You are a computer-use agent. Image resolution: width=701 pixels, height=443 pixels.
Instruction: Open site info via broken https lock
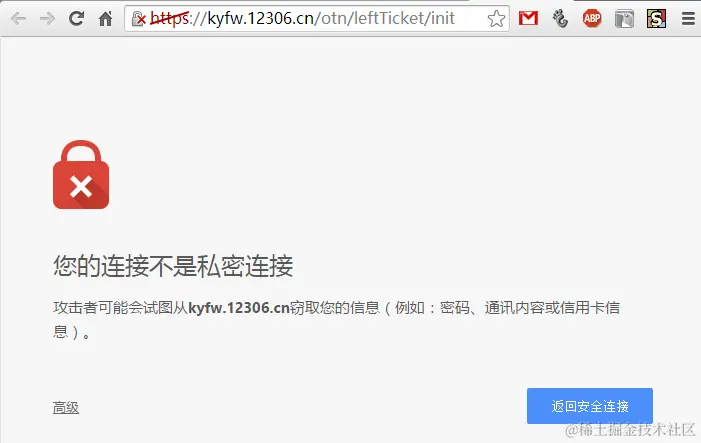pyautogui.click(x=139, y=19)
